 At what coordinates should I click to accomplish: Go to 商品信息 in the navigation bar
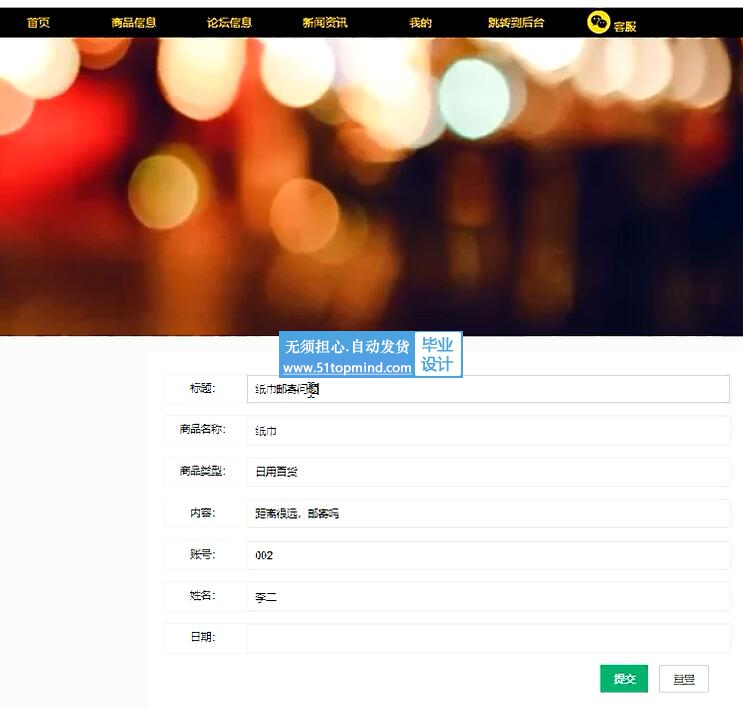point(134,22)
